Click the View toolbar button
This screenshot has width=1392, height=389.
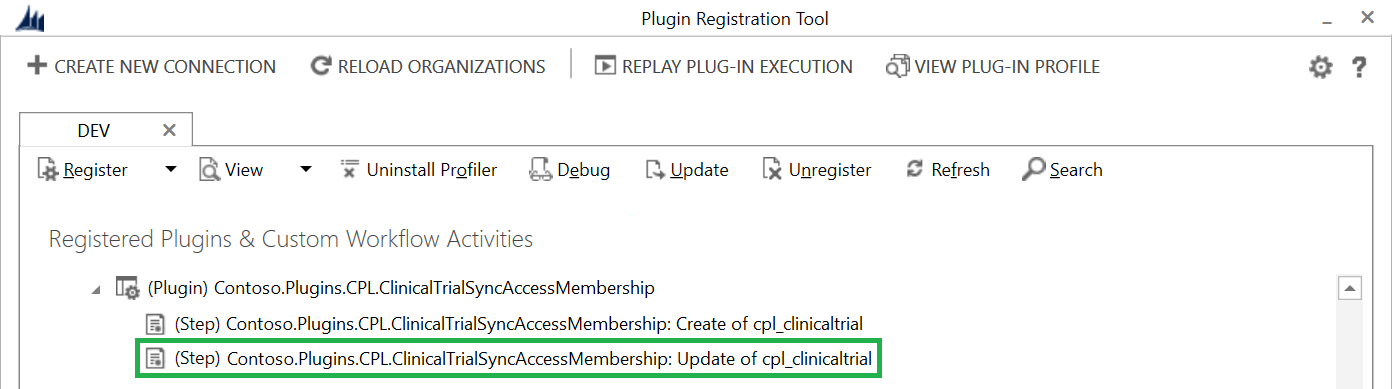[x=231, y=170]
